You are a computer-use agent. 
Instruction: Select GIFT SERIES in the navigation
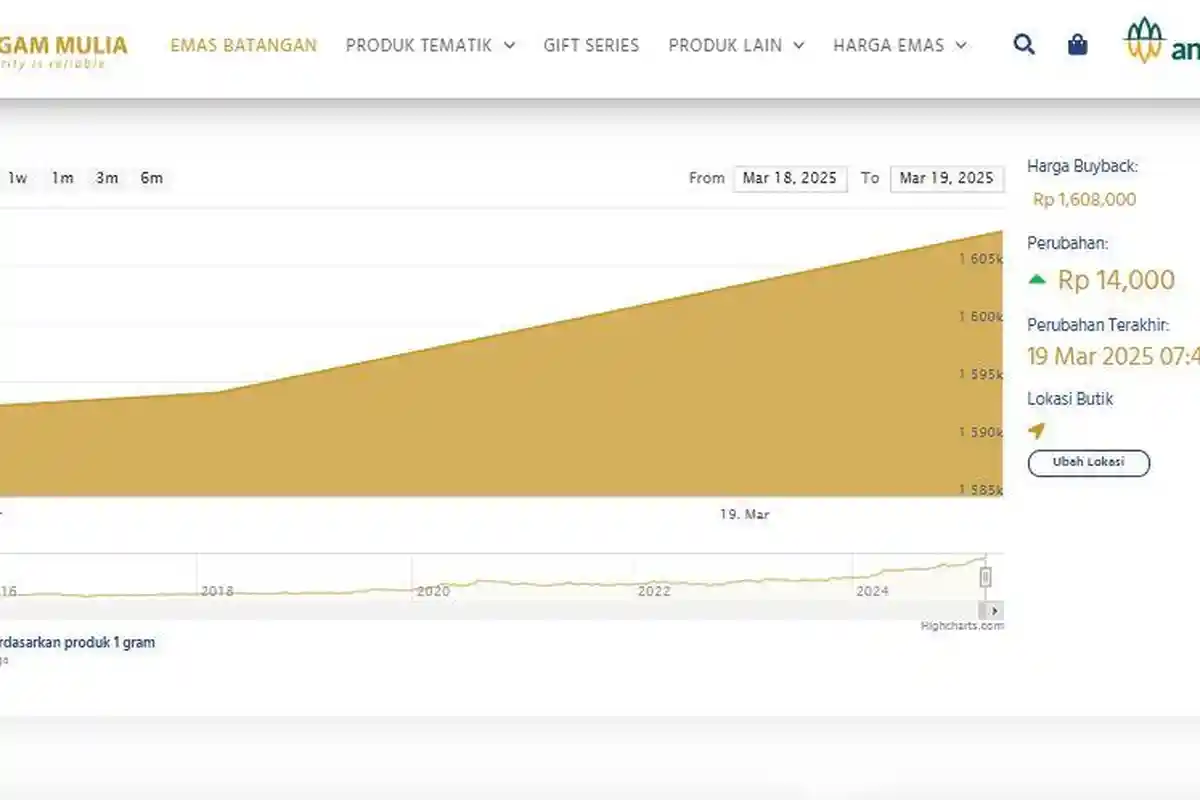(590, 45)
